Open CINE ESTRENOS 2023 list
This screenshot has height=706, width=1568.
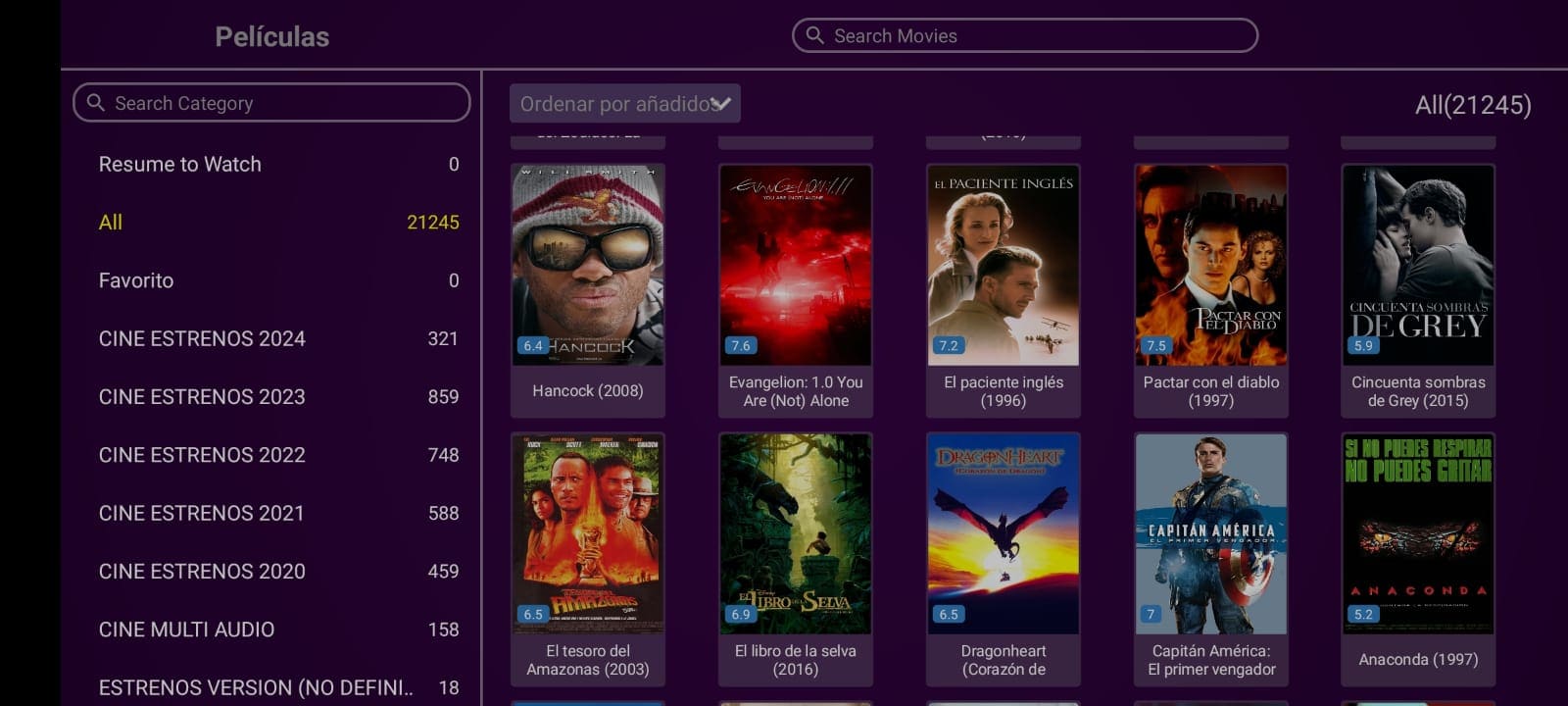(202, 397)
